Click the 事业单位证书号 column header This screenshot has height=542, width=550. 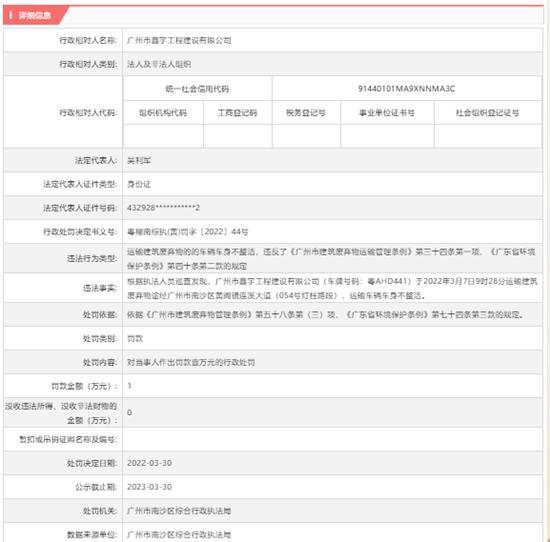387,113
